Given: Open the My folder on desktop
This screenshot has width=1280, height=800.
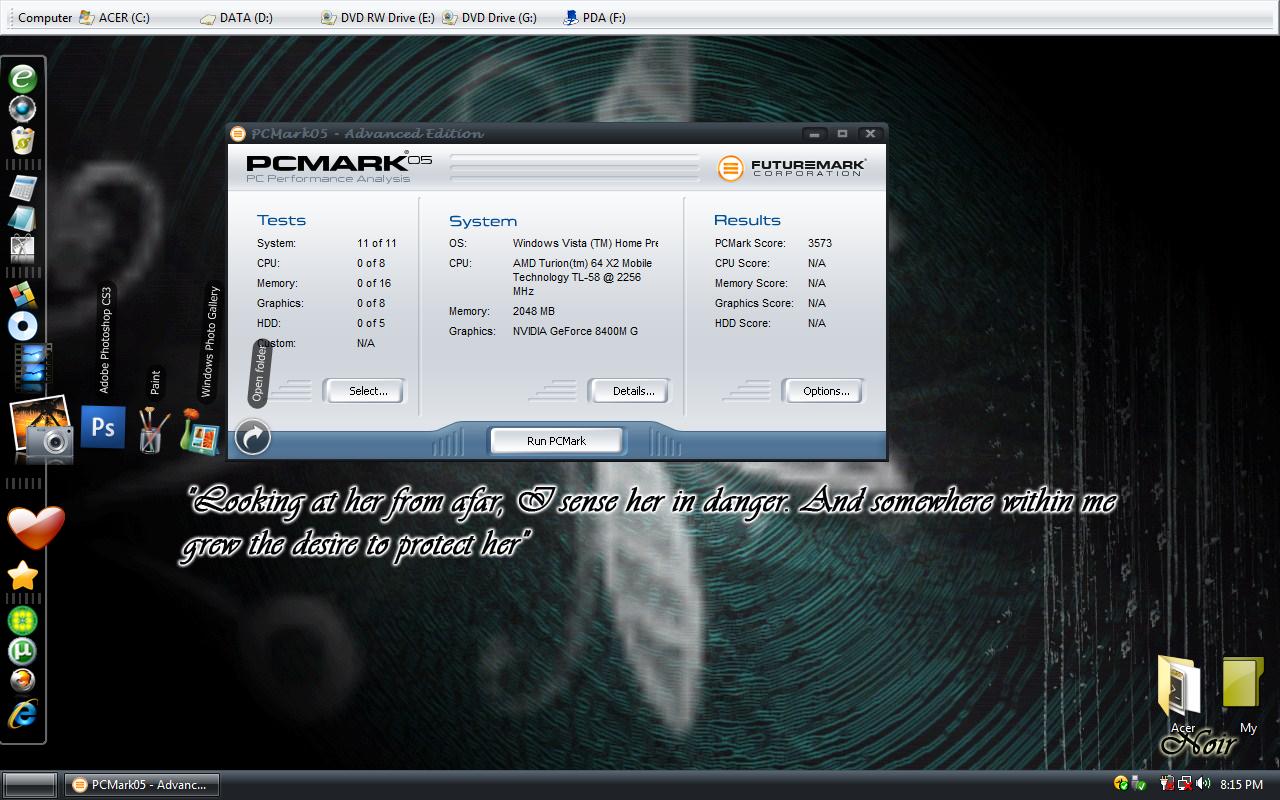Looking at the screenshot, I should pos(1243,693).
